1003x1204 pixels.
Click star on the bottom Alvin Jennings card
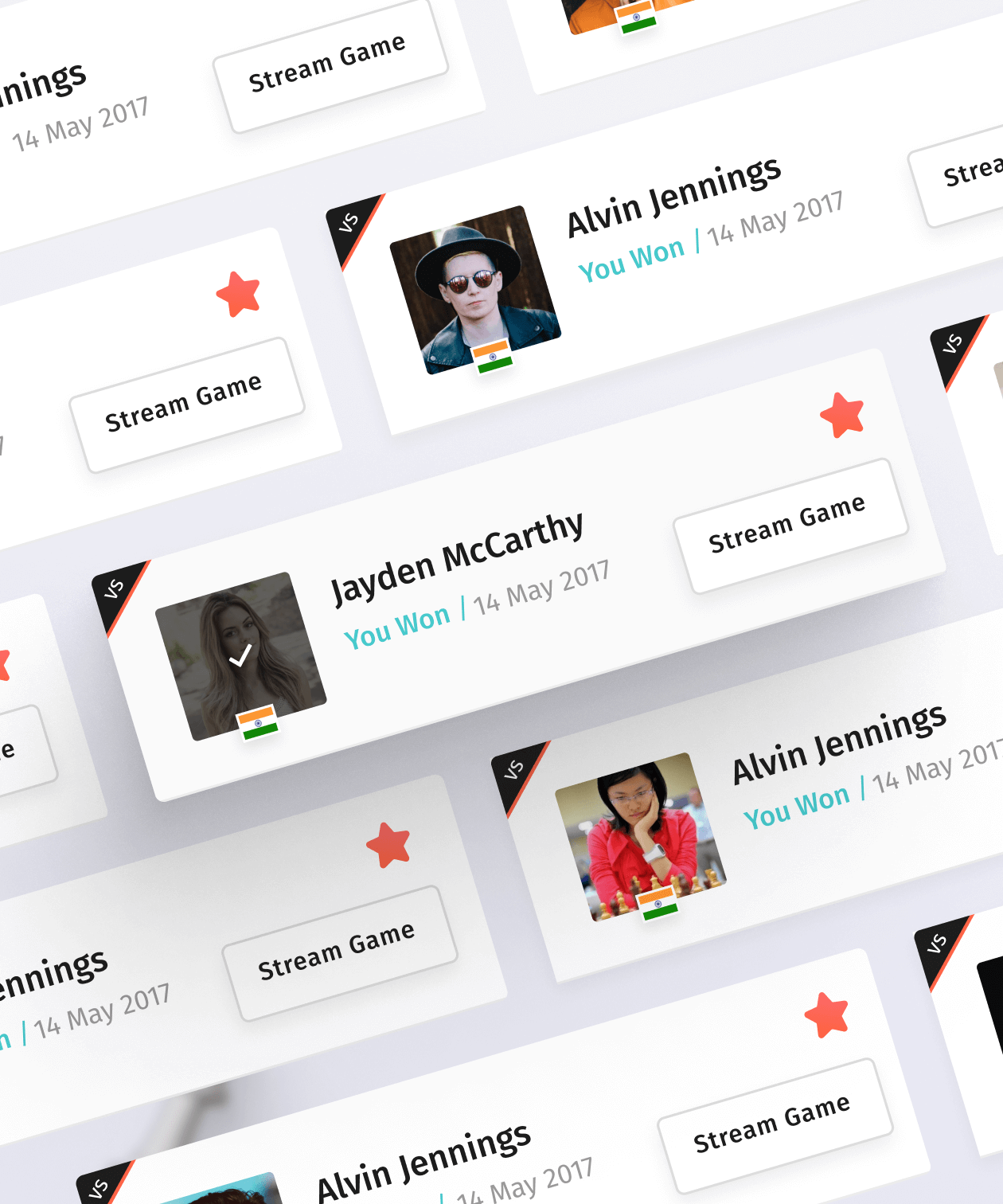pos(826,1015)
